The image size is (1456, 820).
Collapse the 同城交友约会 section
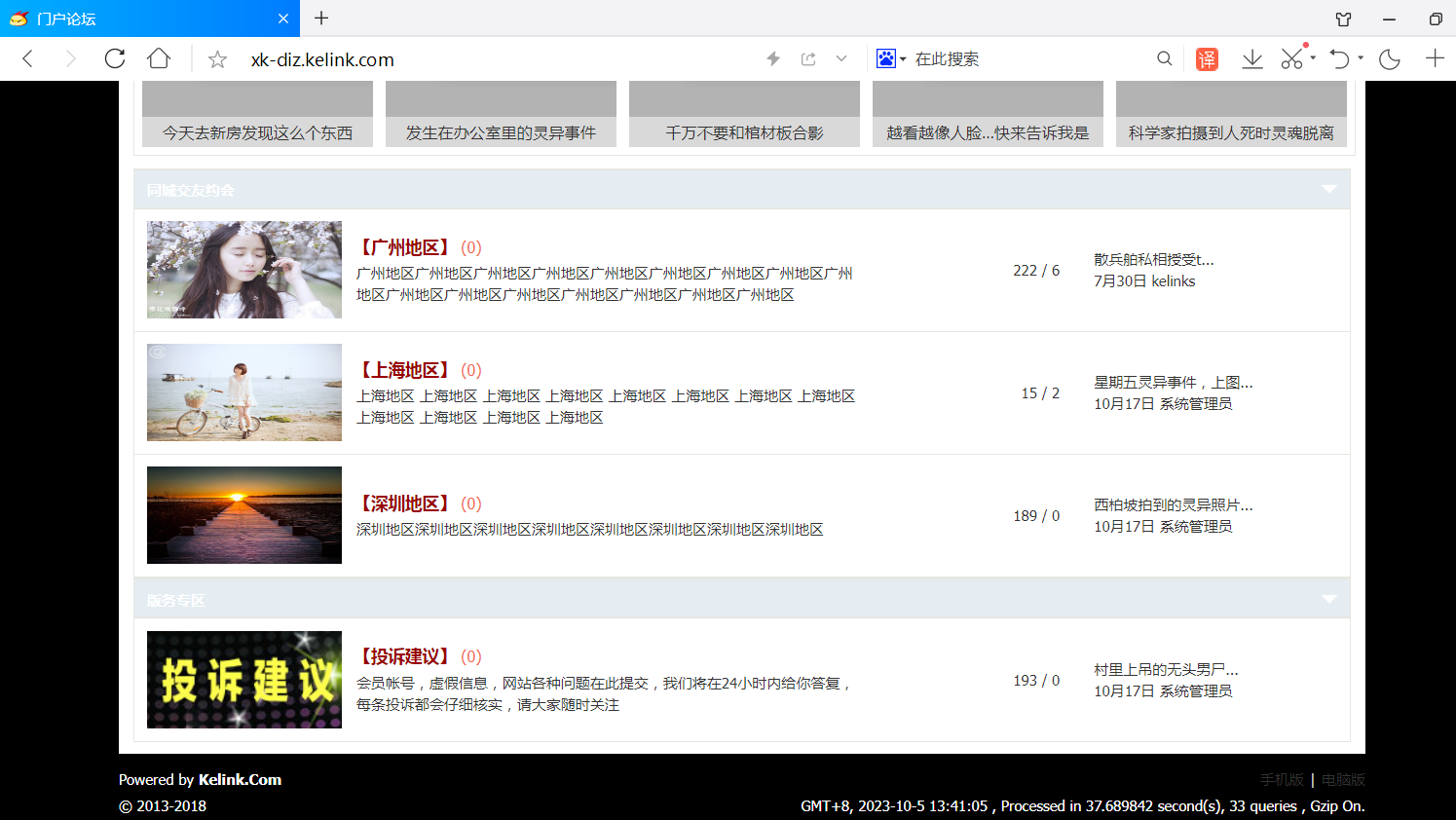point(1328,189)
